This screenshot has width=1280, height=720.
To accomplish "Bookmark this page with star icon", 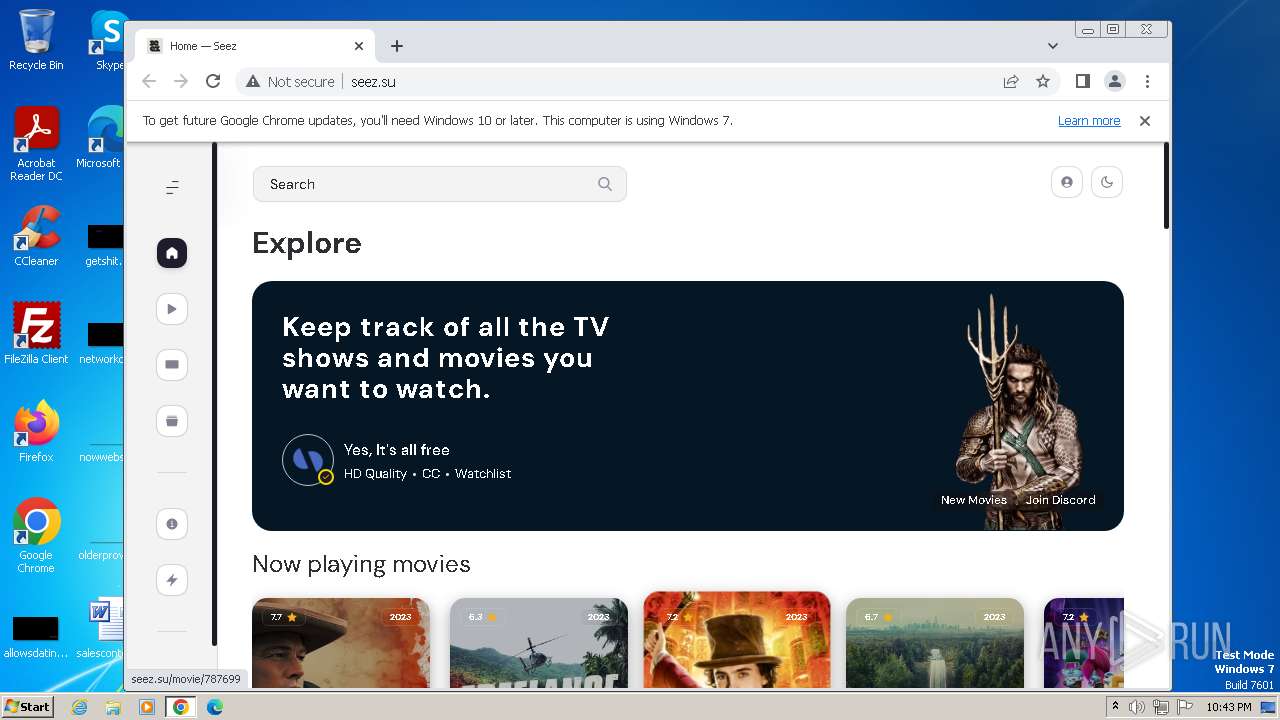I will 1043,82.
